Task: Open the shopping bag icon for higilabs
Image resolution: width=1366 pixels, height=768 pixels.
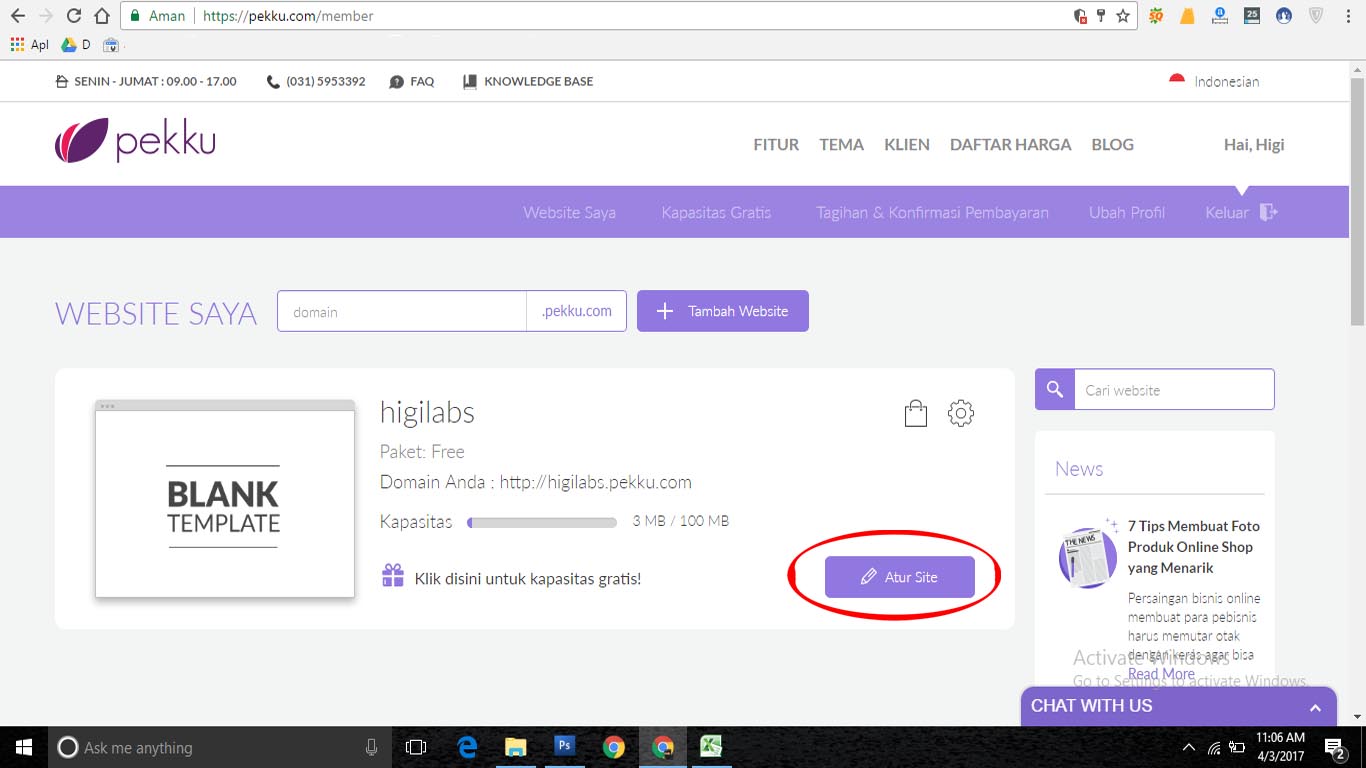Action: pyautogui.click(x=915, y=413)
